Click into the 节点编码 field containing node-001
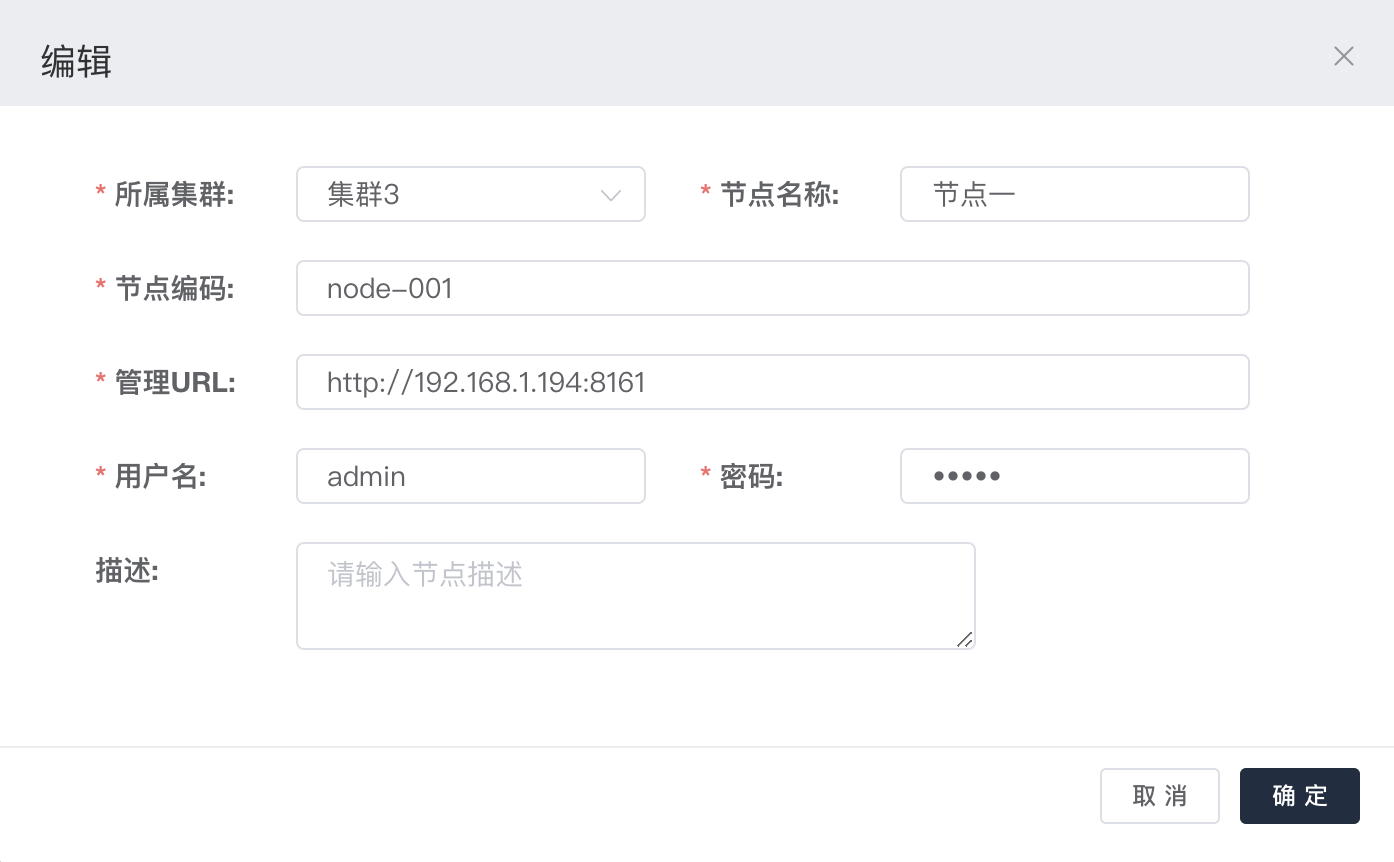Viewport: 1394px width, 862px height. click(x=772, y=288)
